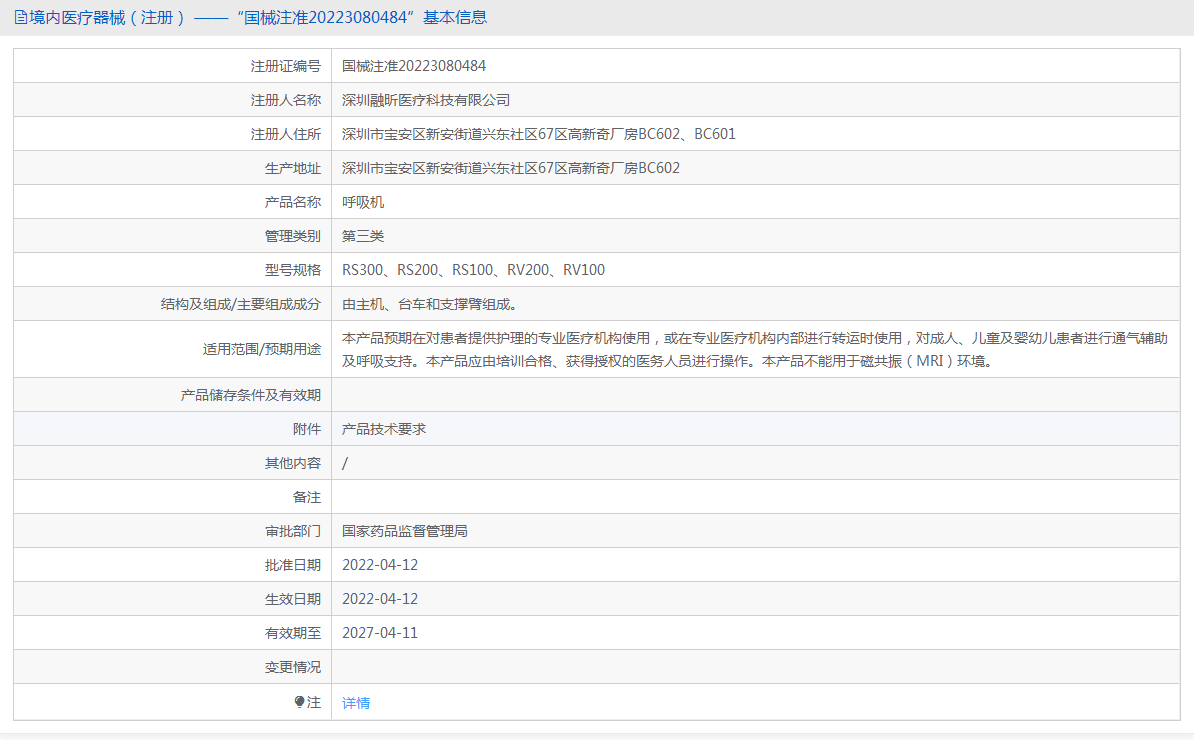Image resolution: width=1194 pixels, height=740 pixels.
Task: Click the lightbulb icon beside 注
Action: click(299, 702)
